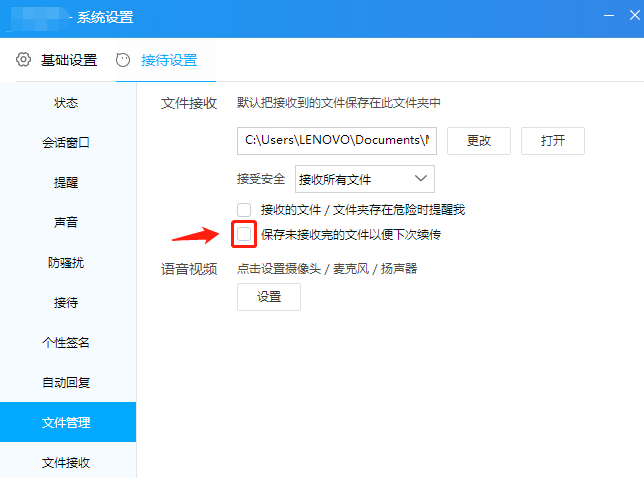Click the 设置 button under 语音视频

coord(269,297)
